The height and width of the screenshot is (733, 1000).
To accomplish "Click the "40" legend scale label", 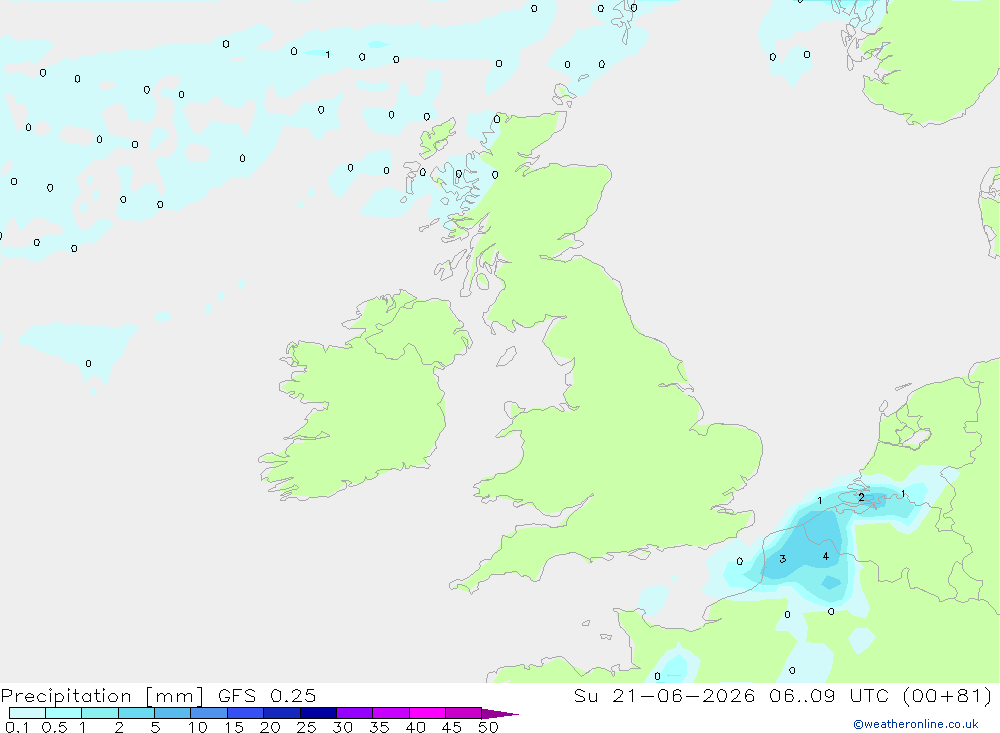I will [416, 727].
